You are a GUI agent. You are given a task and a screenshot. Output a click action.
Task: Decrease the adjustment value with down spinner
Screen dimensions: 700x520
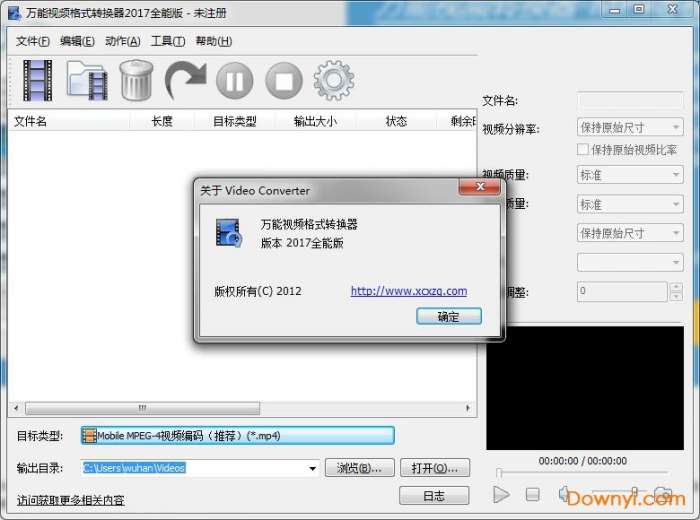click(676, 296)
